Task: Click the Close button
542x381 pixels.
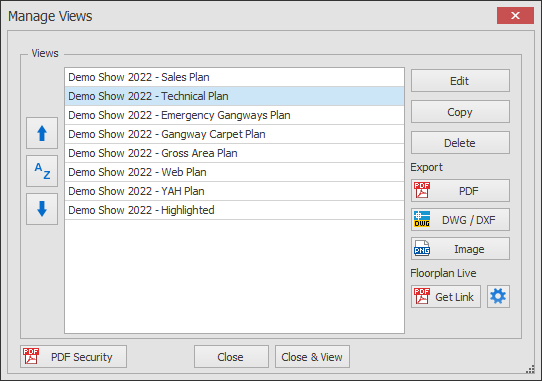Action: pos(231,356)
